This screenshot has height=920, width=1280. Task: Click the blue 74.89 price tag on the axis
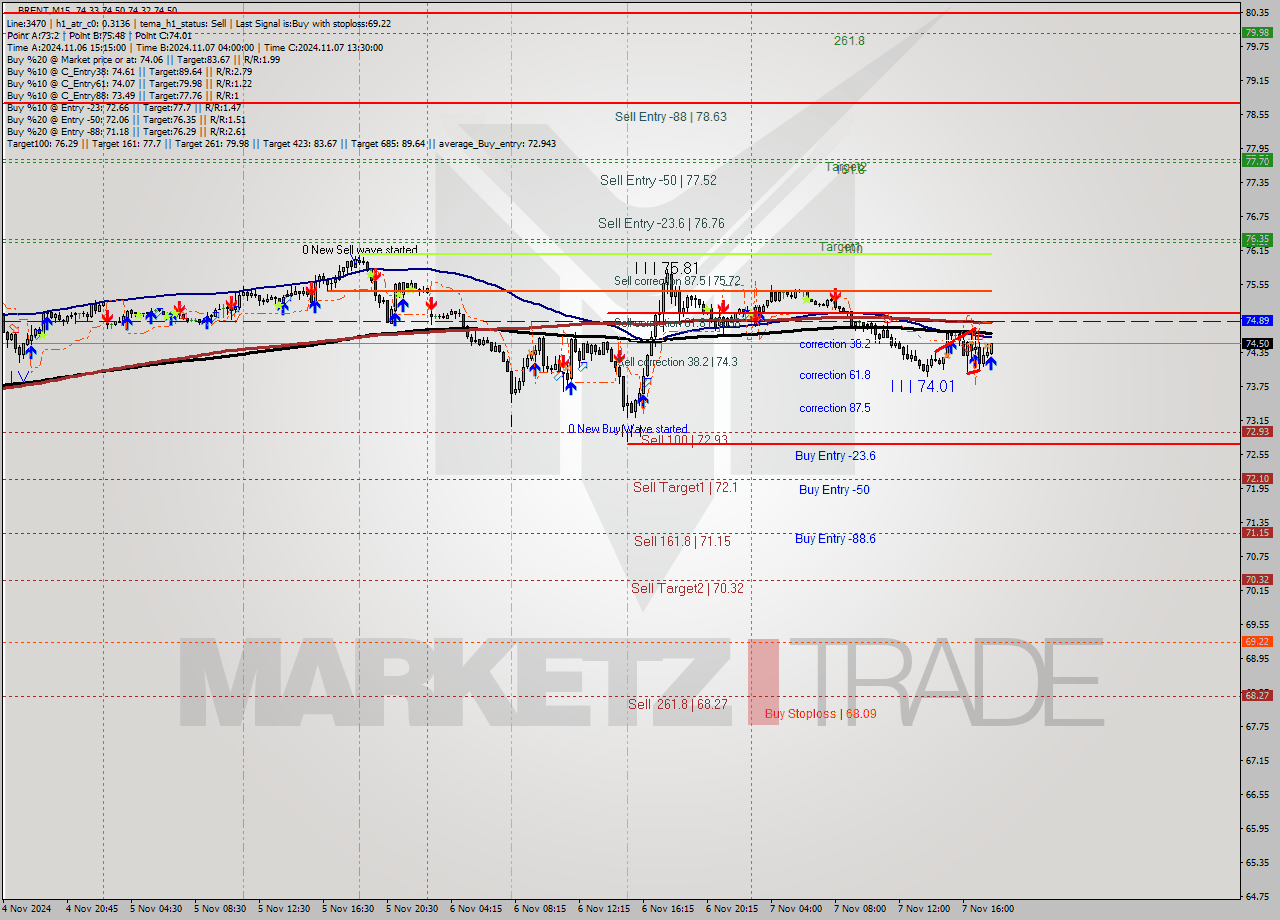[x=1256, y=320]
